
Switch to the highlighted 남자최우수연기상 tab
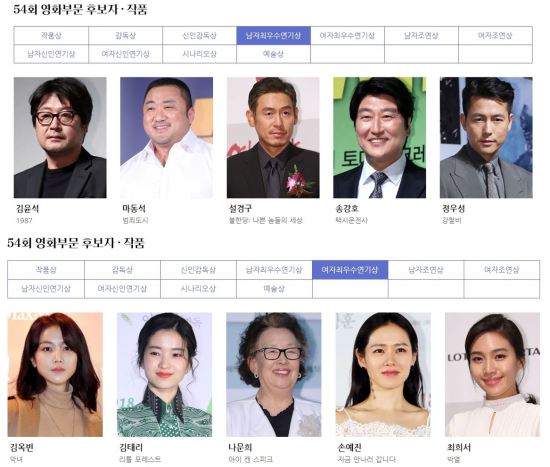[273, 35]
